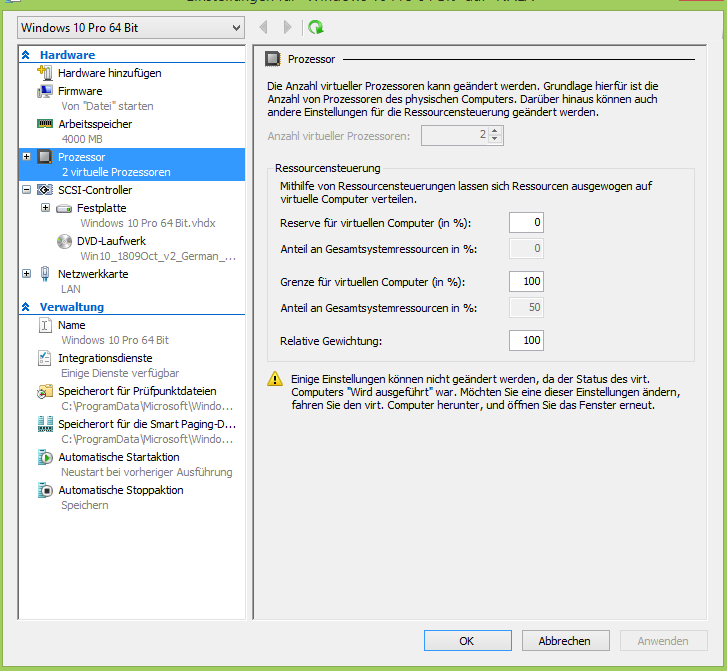Viewport: 727px width, 671px height.
Task: Collapse the Hardware section chevron
Action: pyautogui.click(x=26, y=55)
